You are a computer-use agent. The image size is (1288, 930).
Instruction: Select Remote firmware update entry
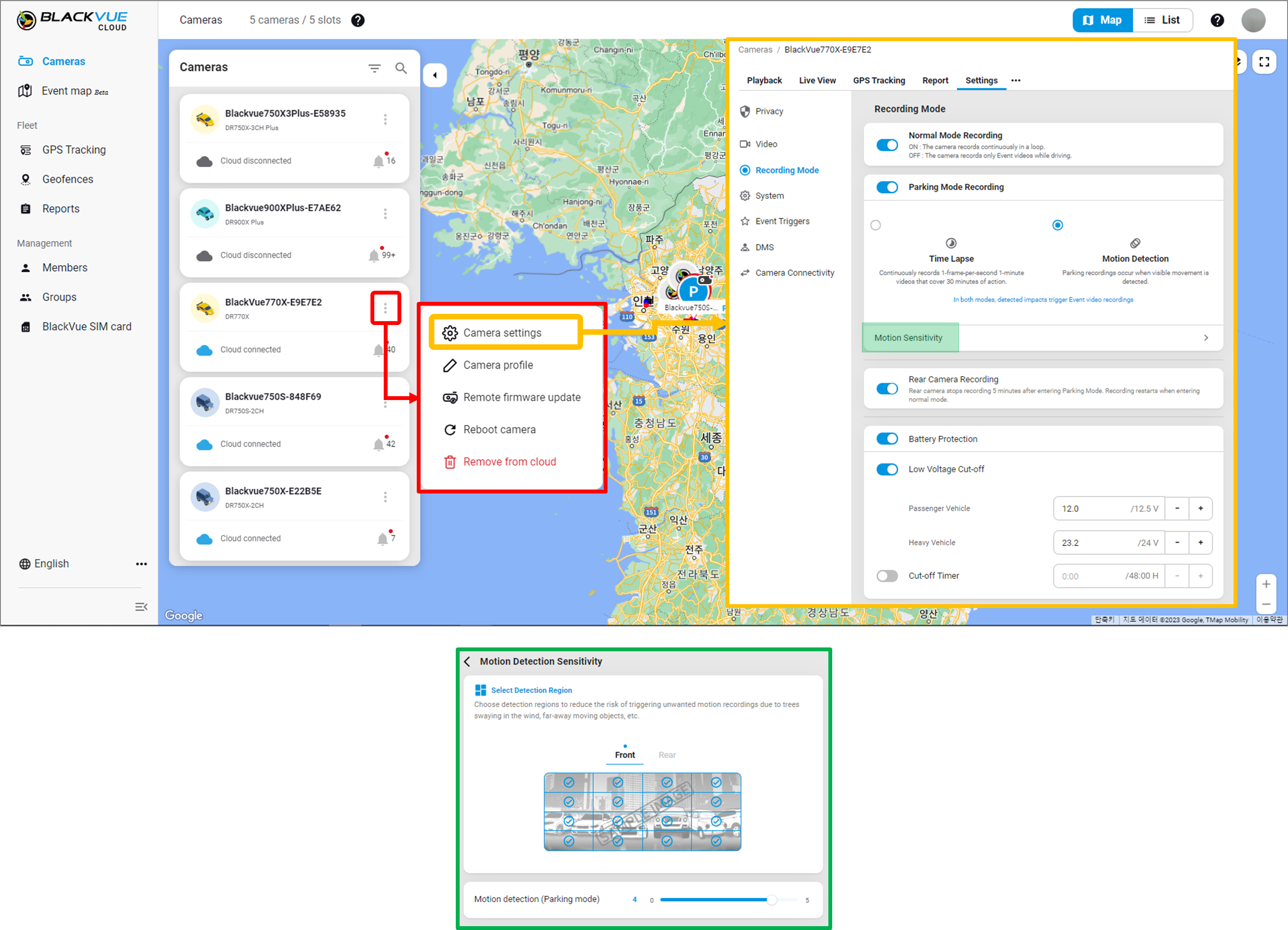[512, 397]
